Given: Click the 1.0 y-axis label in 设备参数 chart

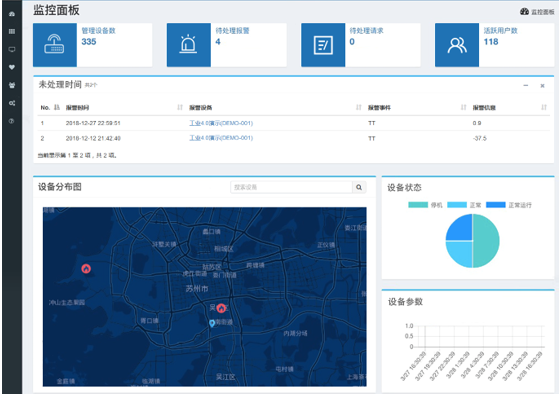Looking at the screenshot, I should (x=409, y=326).
